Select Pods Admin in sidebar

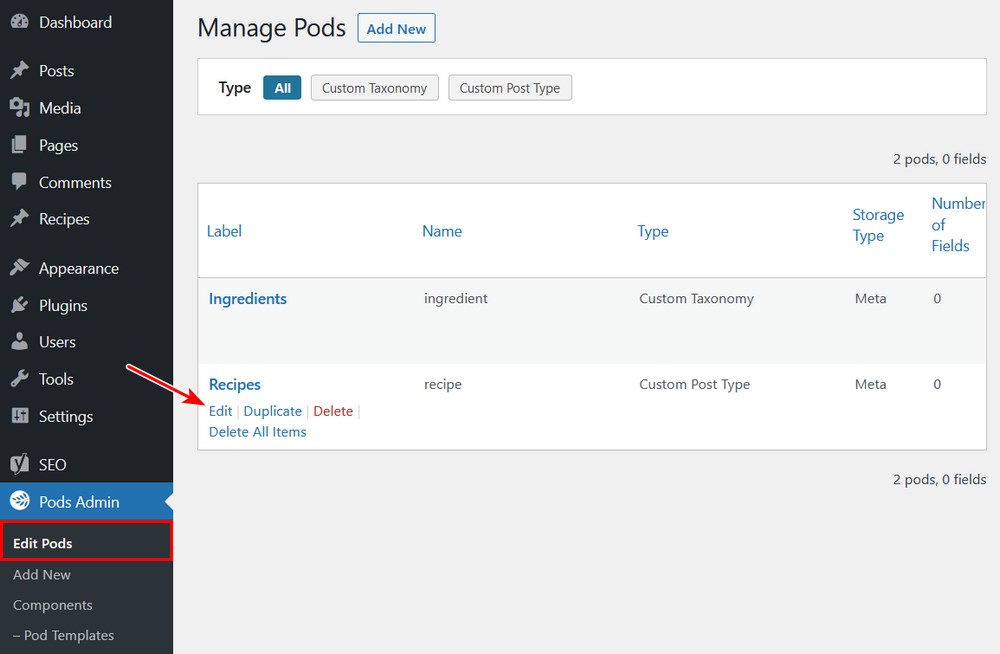(x=86, y=502)
